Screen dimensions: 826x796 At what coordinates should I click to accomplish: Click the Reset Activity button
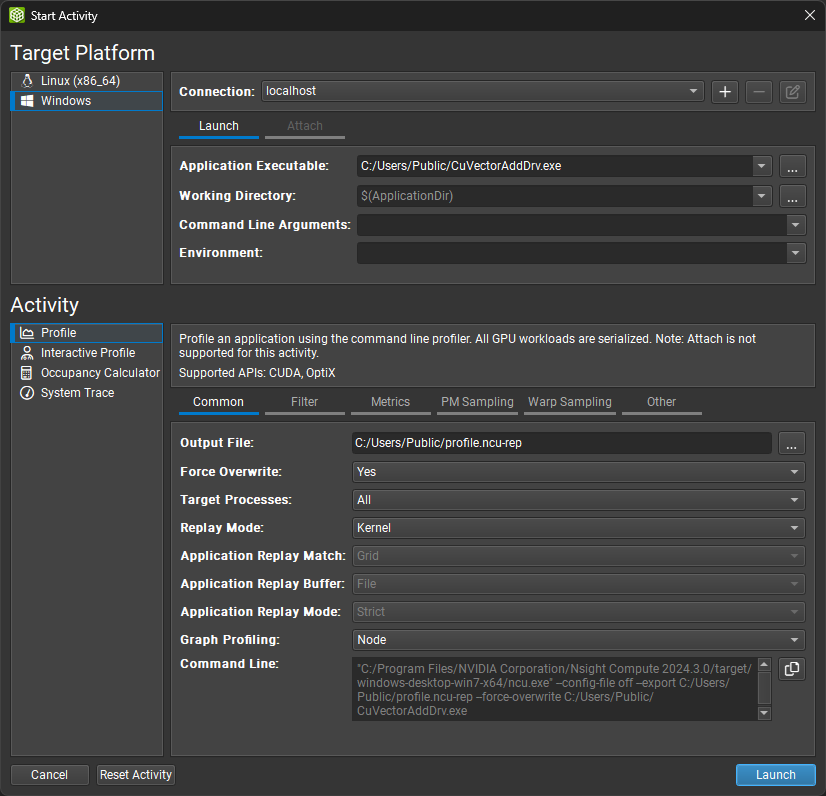135,774
